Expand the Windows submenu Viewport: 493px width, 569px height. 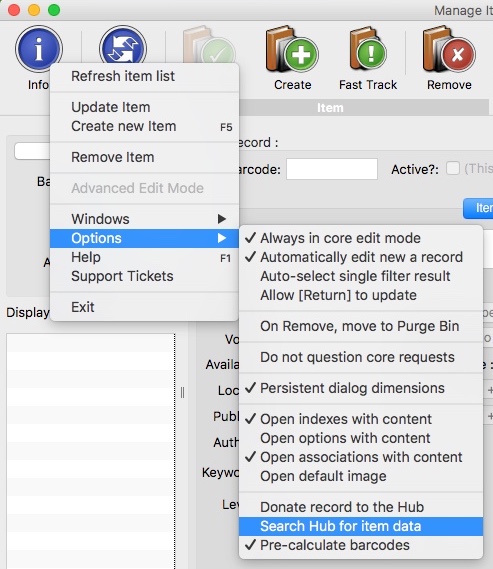coord(144,219)
